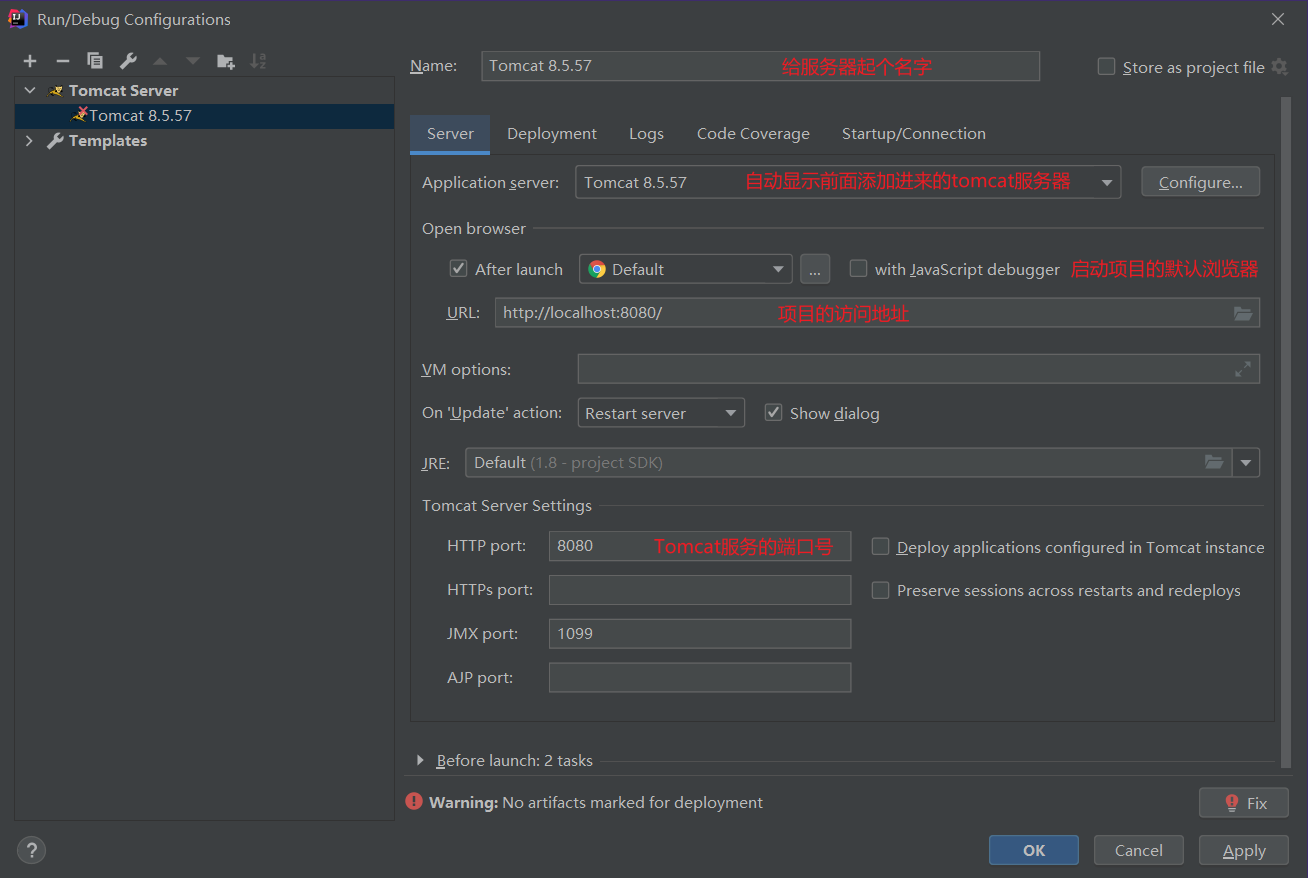Click the HTTPs port field
1308x878 pixels.
[x=700, y=590]
